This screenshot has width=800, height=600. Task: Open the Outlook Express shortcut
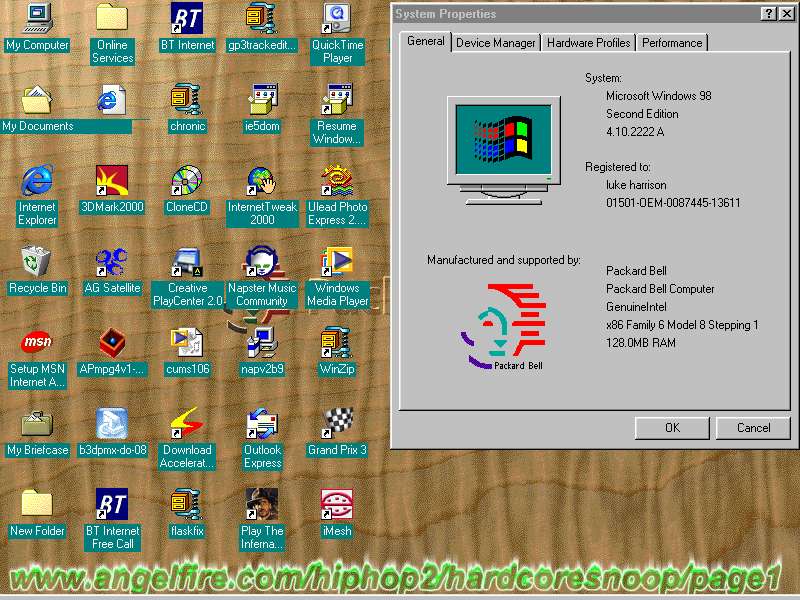(x=262, y=424)
